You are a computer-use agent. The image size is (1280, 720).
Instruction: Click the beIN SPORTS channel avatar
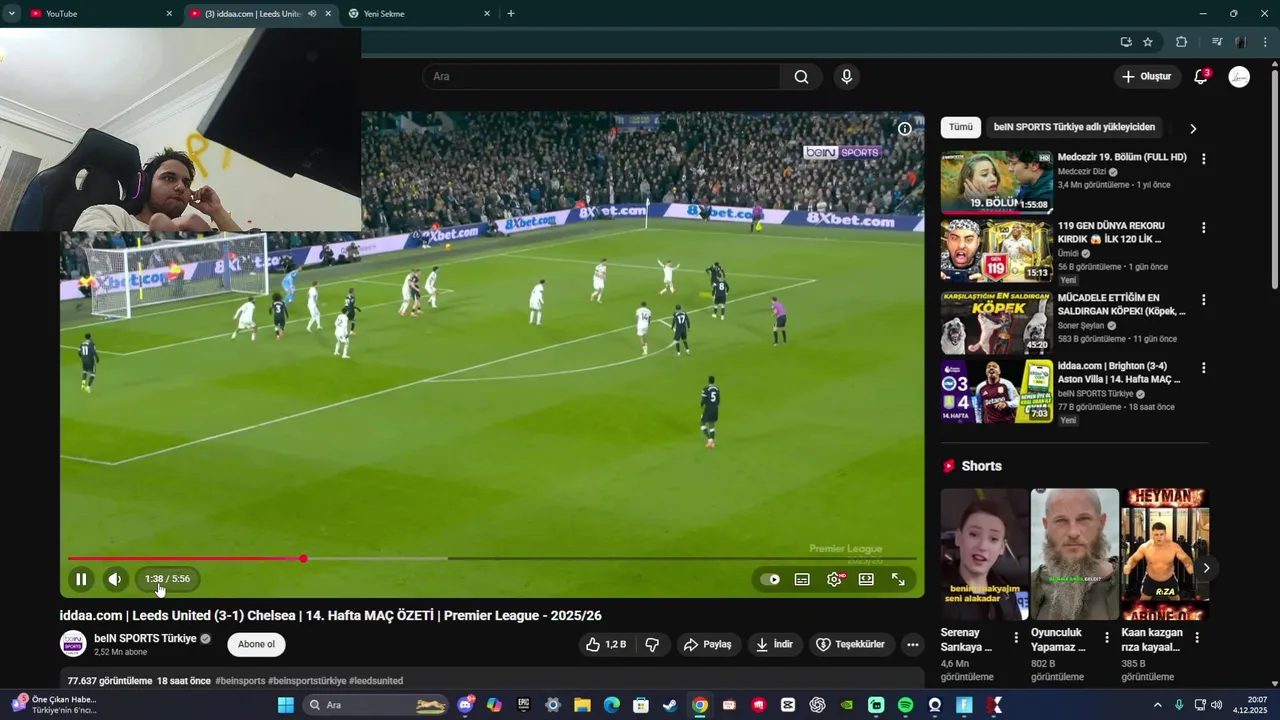pyautogui.click(x=73, y=645)
